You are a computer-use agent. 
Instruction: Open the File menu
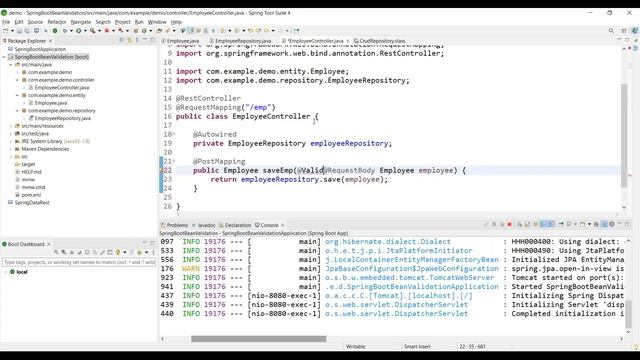(x=6, y=22)
